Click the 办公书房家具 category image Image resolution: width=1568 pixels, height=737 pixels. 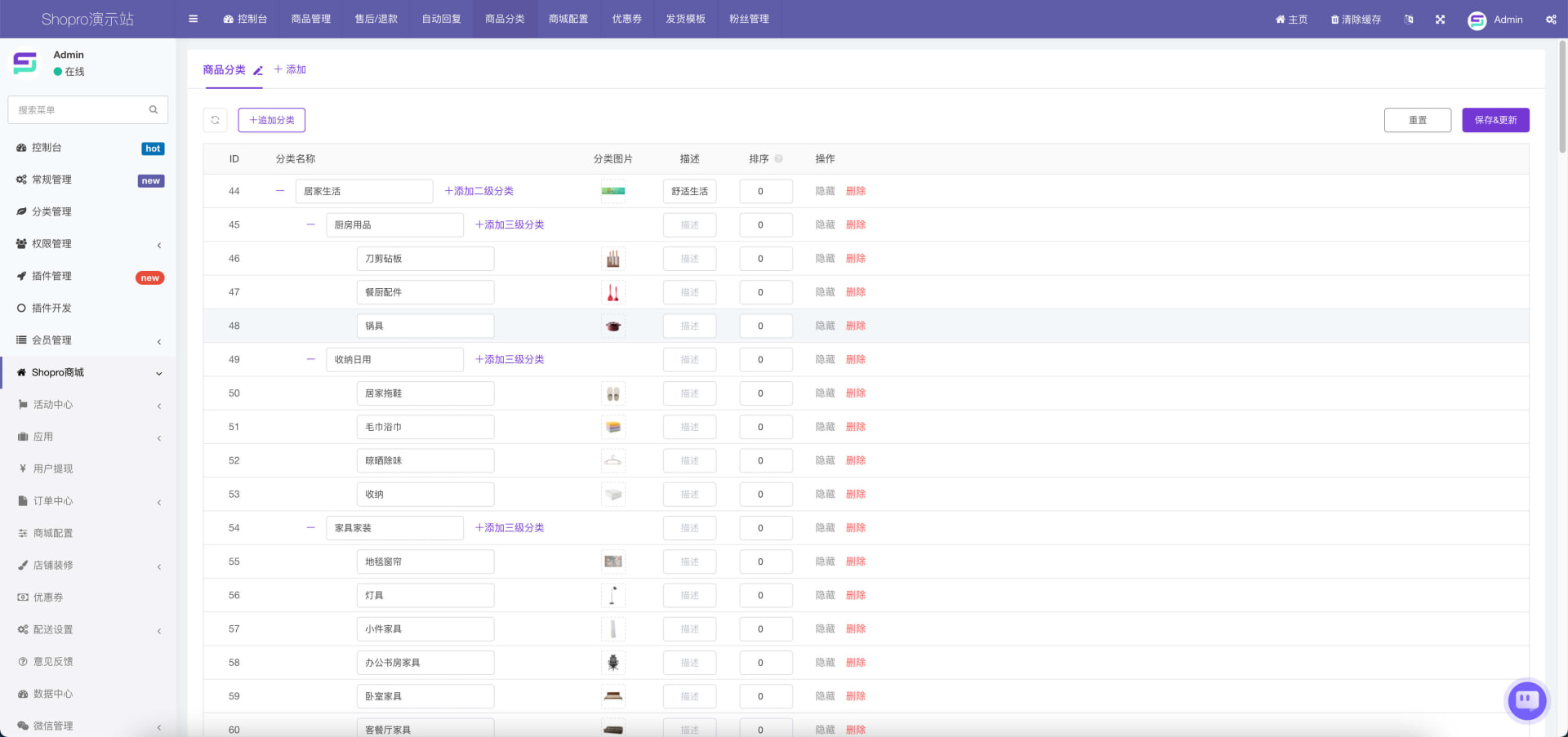point(613,663)
